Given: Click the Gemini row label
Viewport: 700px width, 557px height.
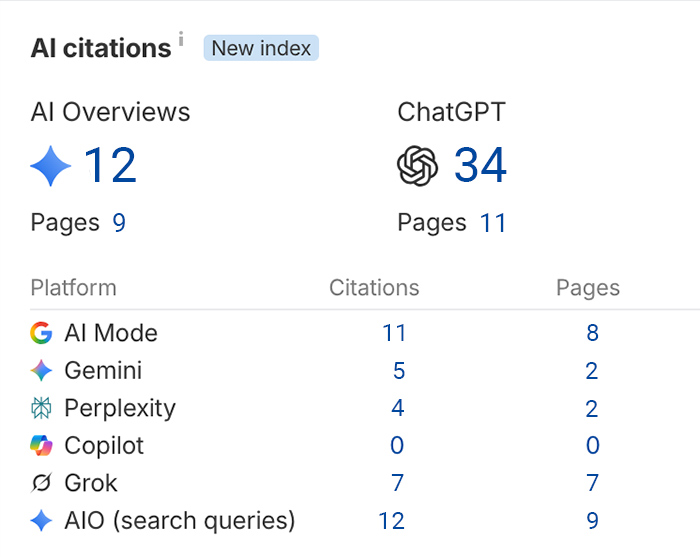Looking at the screenshot, I should 103,370.
